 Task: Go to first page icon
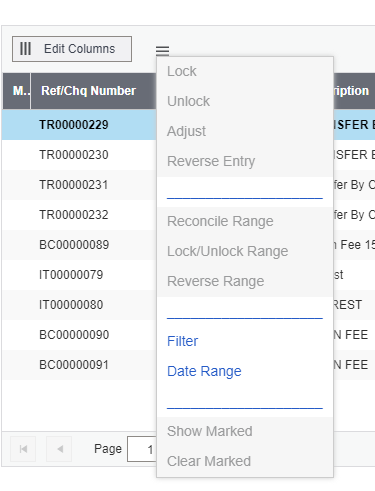coord(23,449)
